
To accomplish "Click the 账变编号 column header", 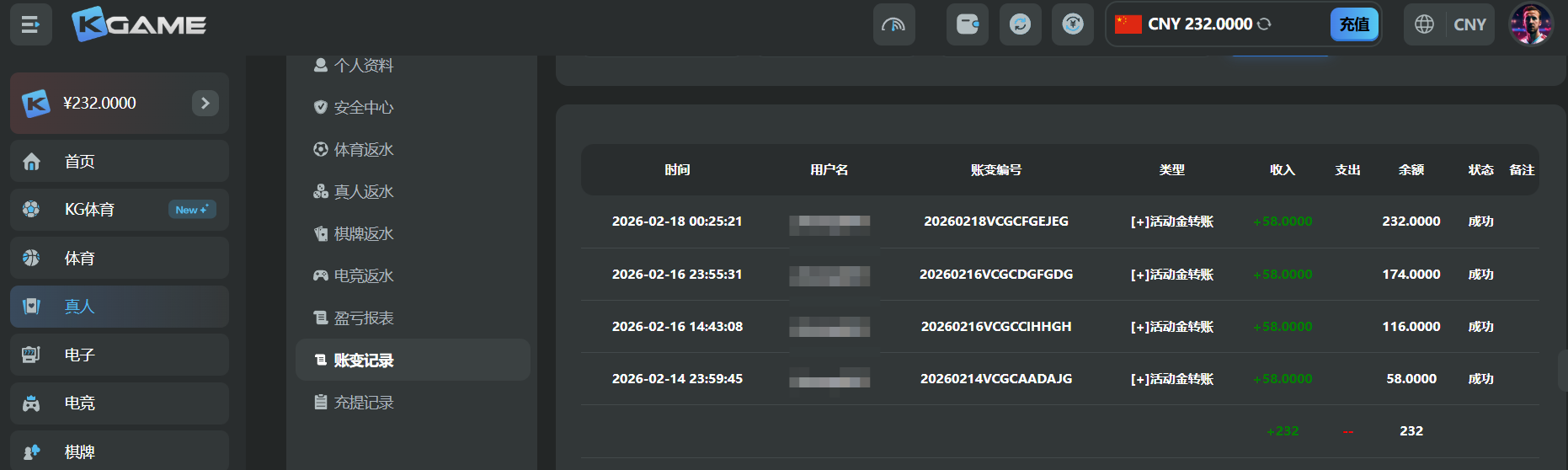I will (996, 169).
